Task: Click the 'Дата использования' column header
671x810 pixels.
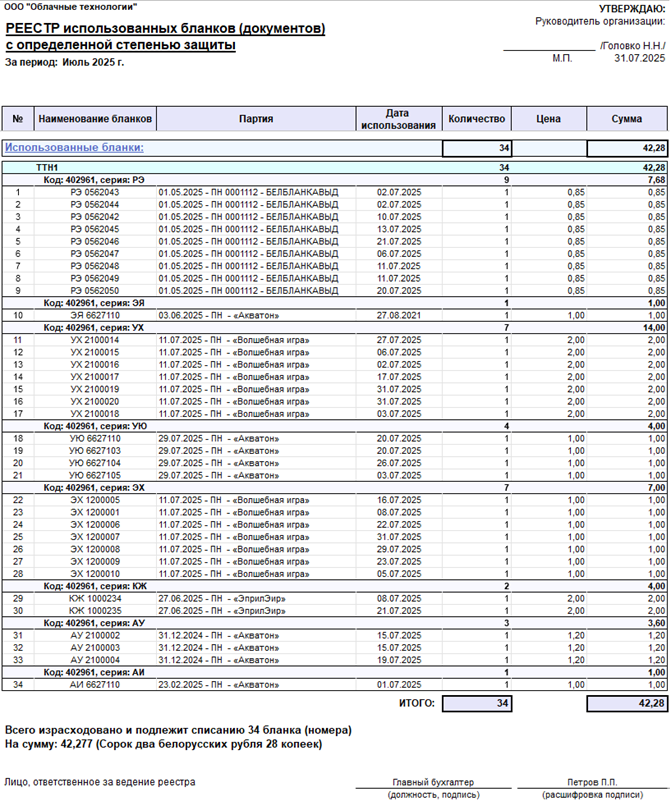Action: (x=398, y=119)
